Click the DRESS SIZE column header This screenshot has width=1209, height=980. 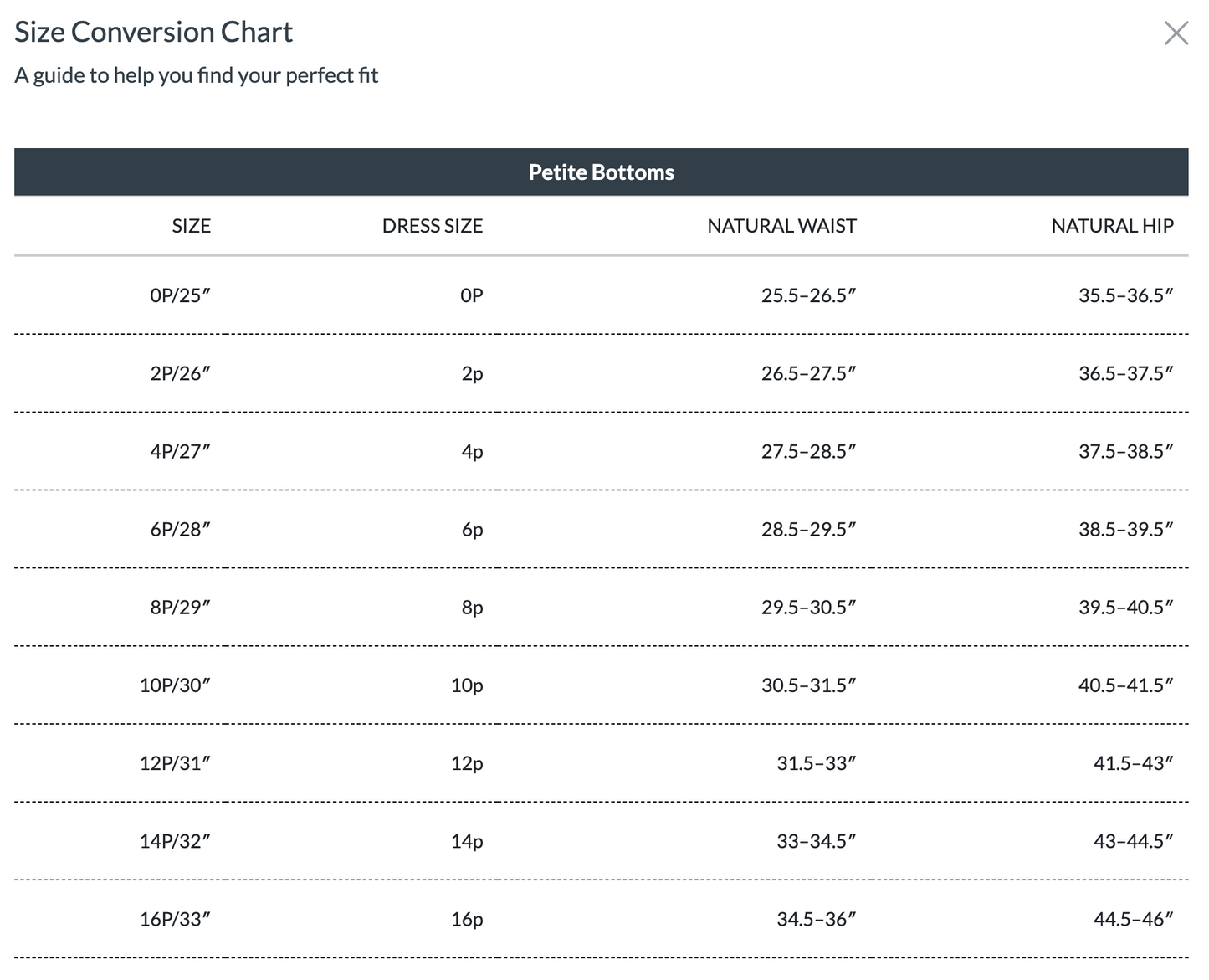tap(432, 226)
